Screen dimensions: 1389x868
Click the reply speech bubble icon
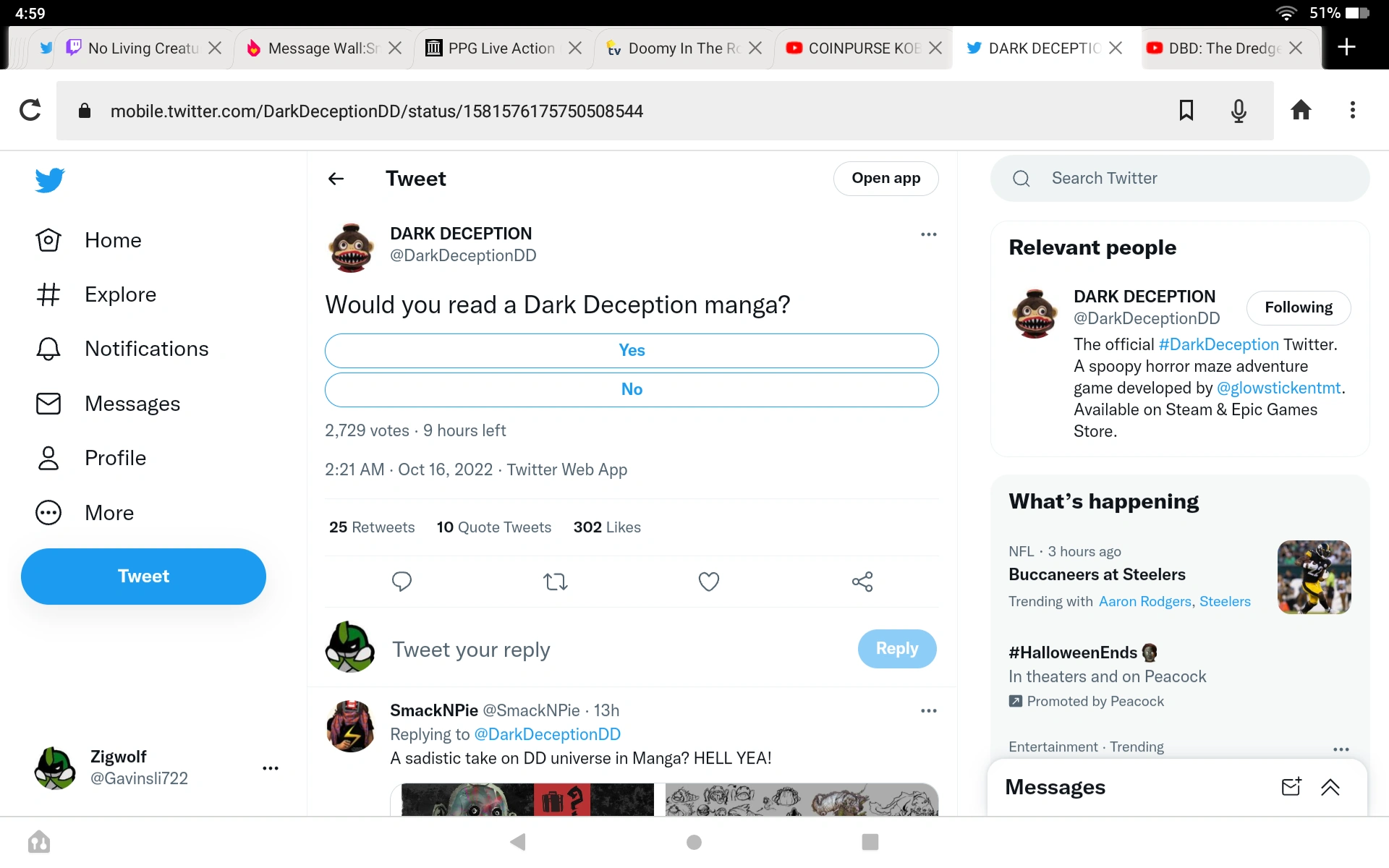(402, 582)
